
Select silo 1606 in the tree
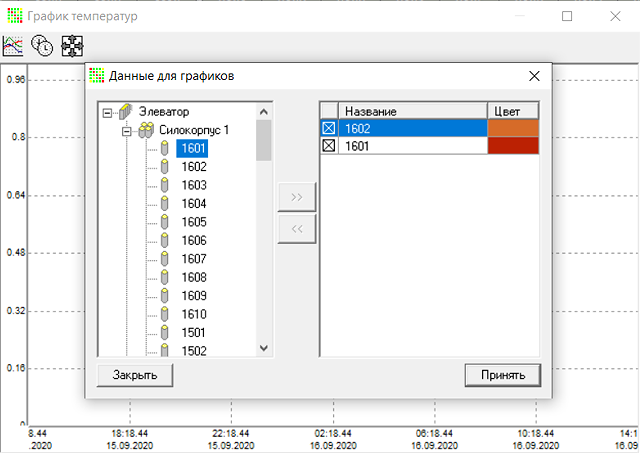[x=194, y=240]
